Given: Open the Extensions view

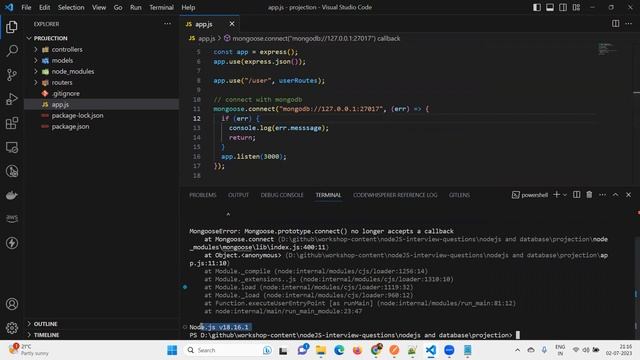Looking at the screenshot, I should coord(12,123).
